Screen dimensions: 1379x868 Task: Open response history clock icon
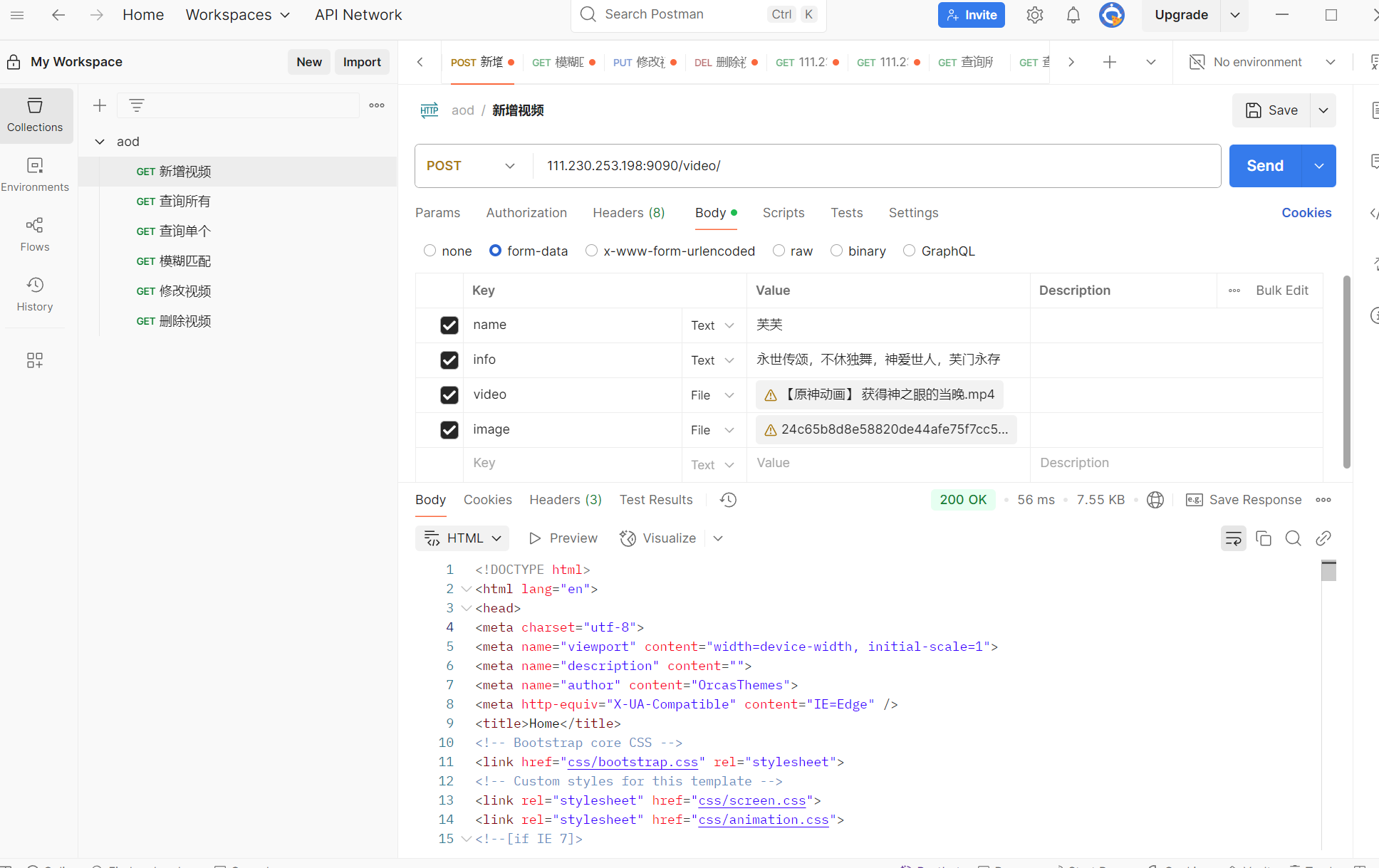(x=728, y=500)
